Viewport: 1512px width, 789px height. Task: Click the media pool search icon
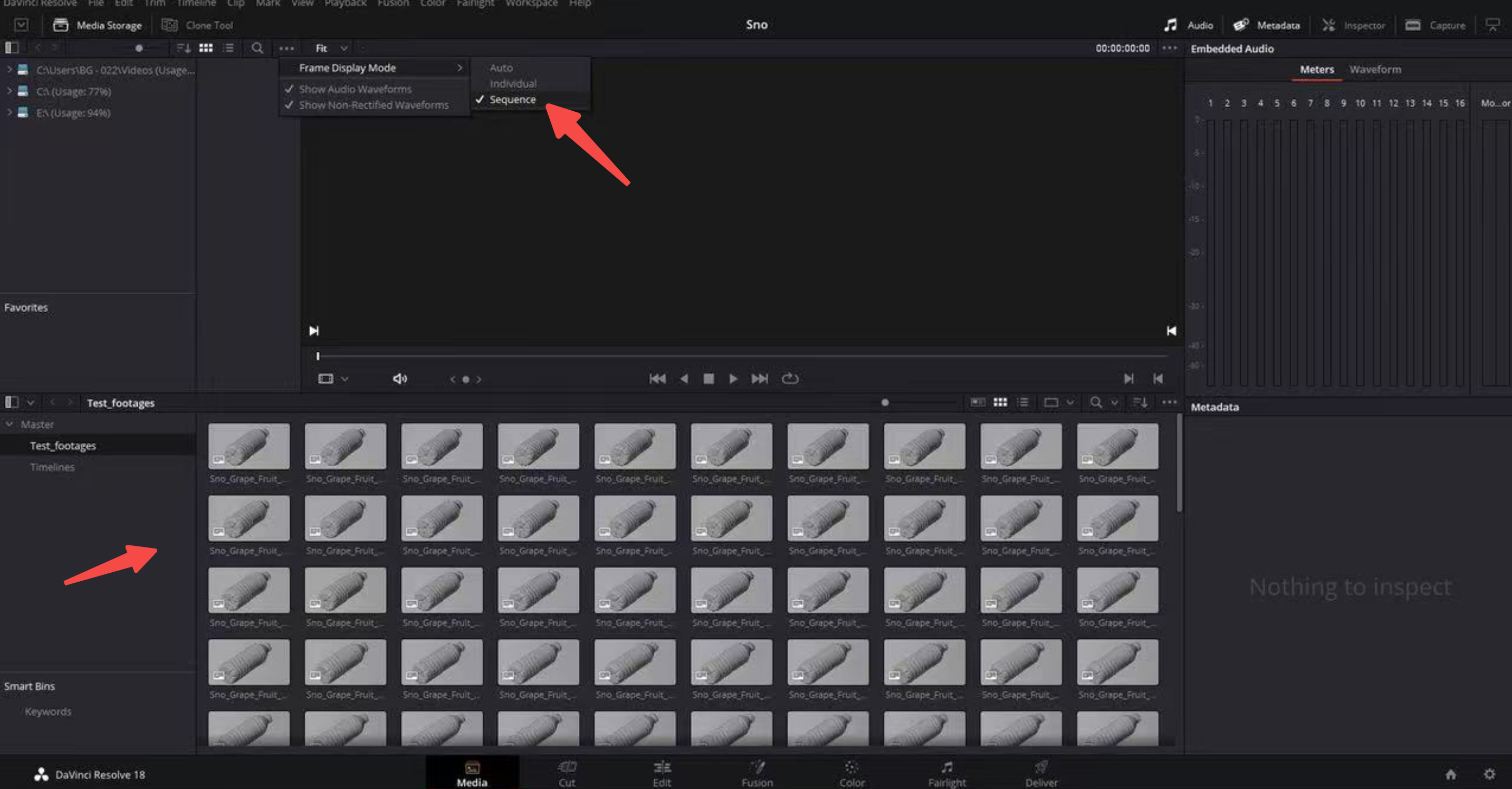click(1095, 402)
